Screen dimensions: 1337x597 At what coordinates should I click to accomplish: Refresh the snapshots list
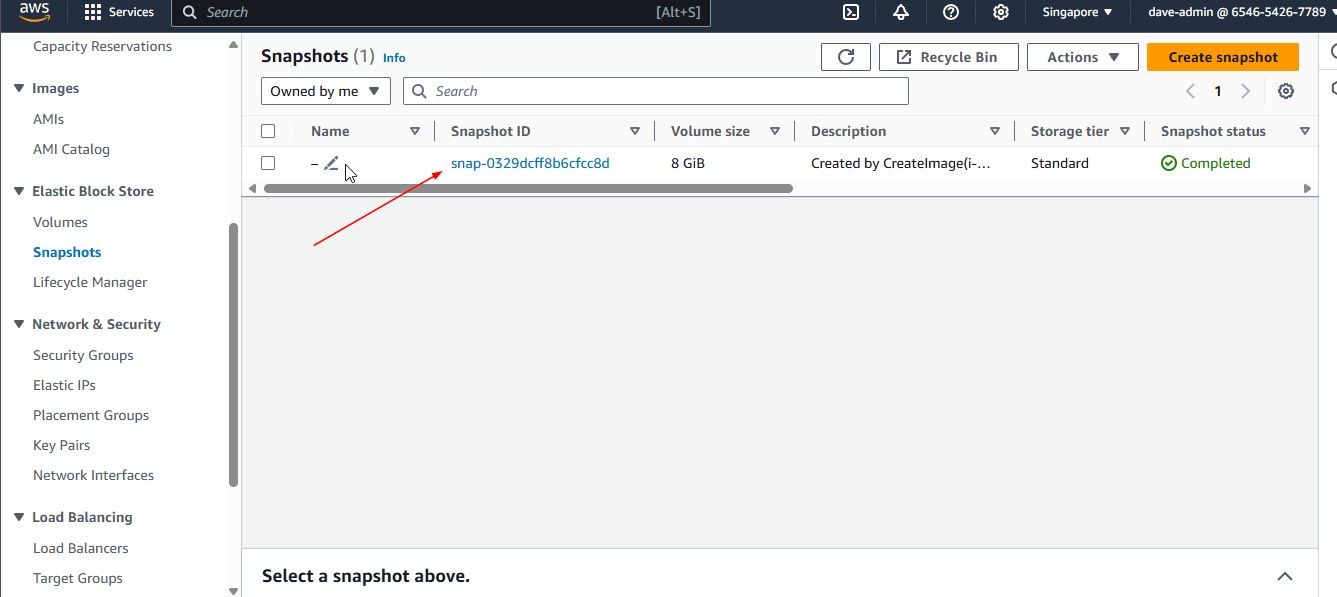(846, 57)
